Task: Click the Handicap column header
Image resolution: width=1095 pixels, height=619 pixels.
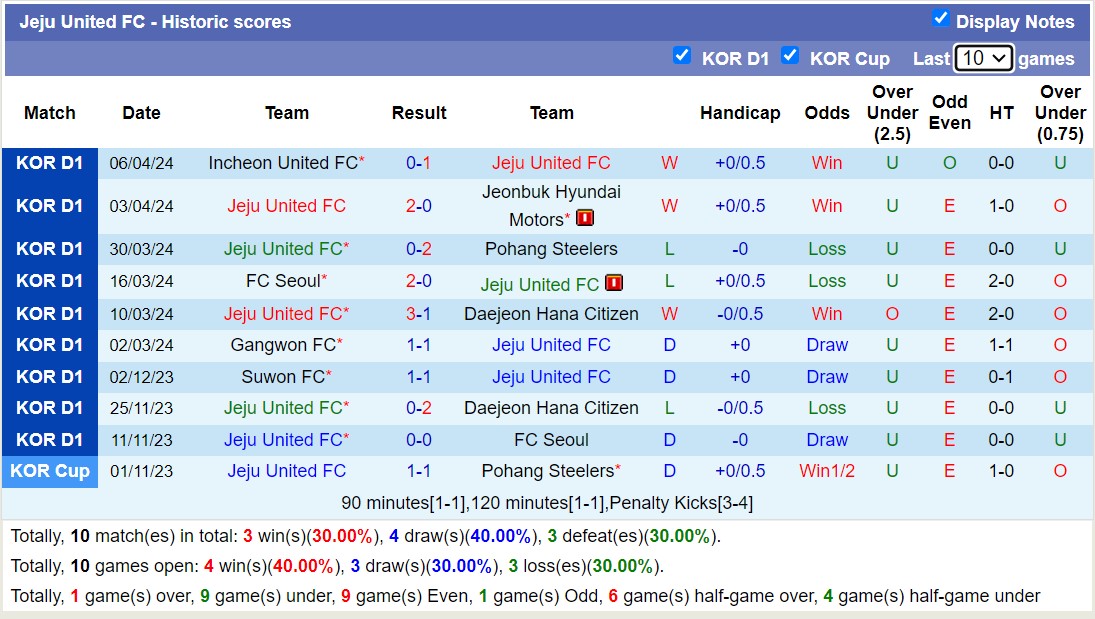Action: (x=740, y=113)
